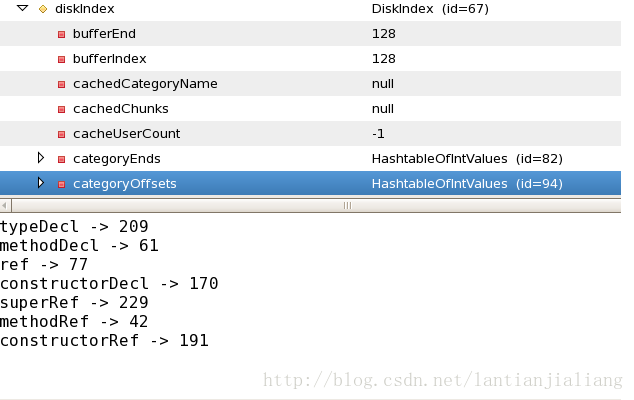Click the 128 value of bufferIndex

click(384, 59)
